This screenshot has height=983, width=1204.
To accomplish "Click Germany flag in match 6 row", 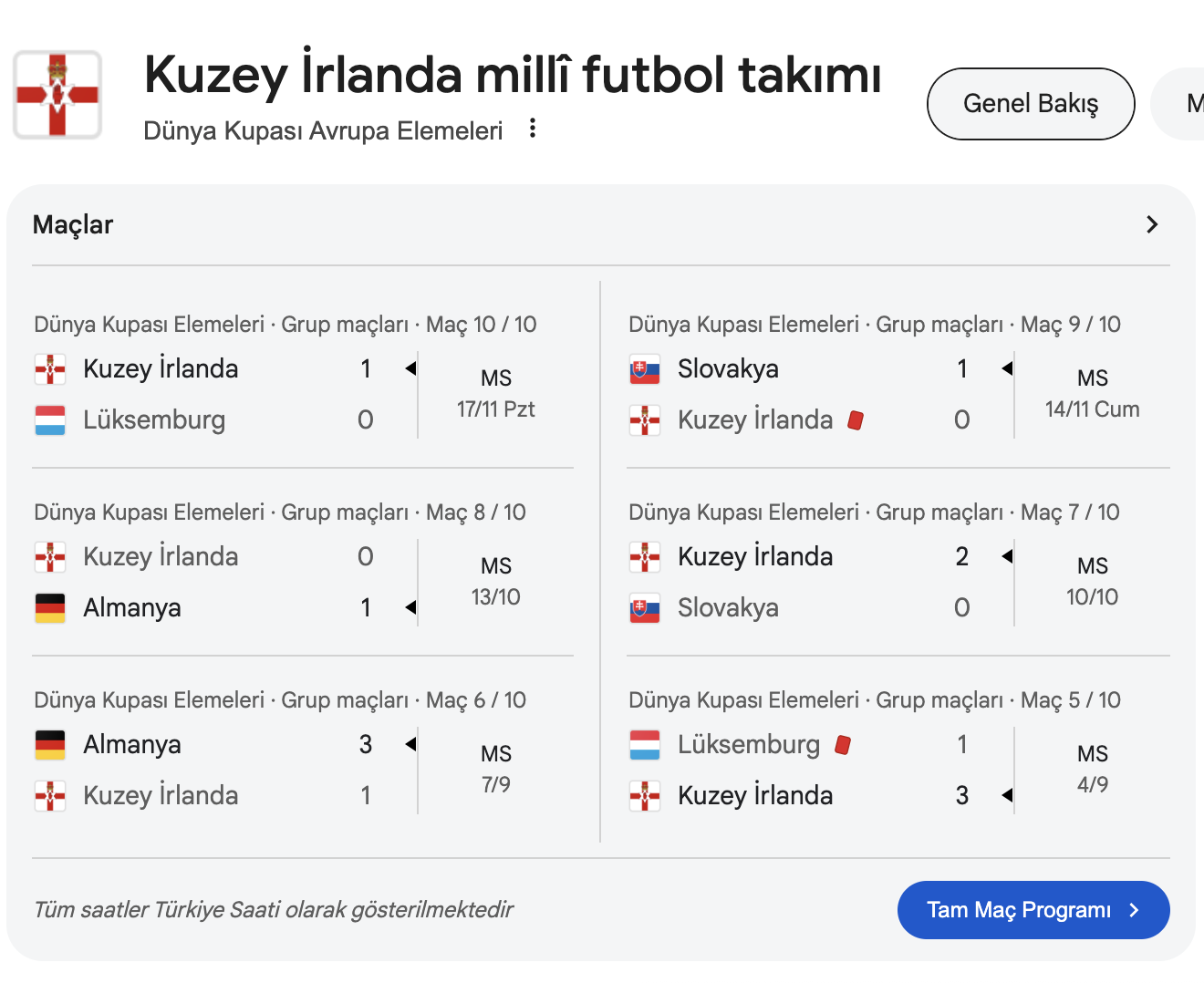I will point(50,745).
